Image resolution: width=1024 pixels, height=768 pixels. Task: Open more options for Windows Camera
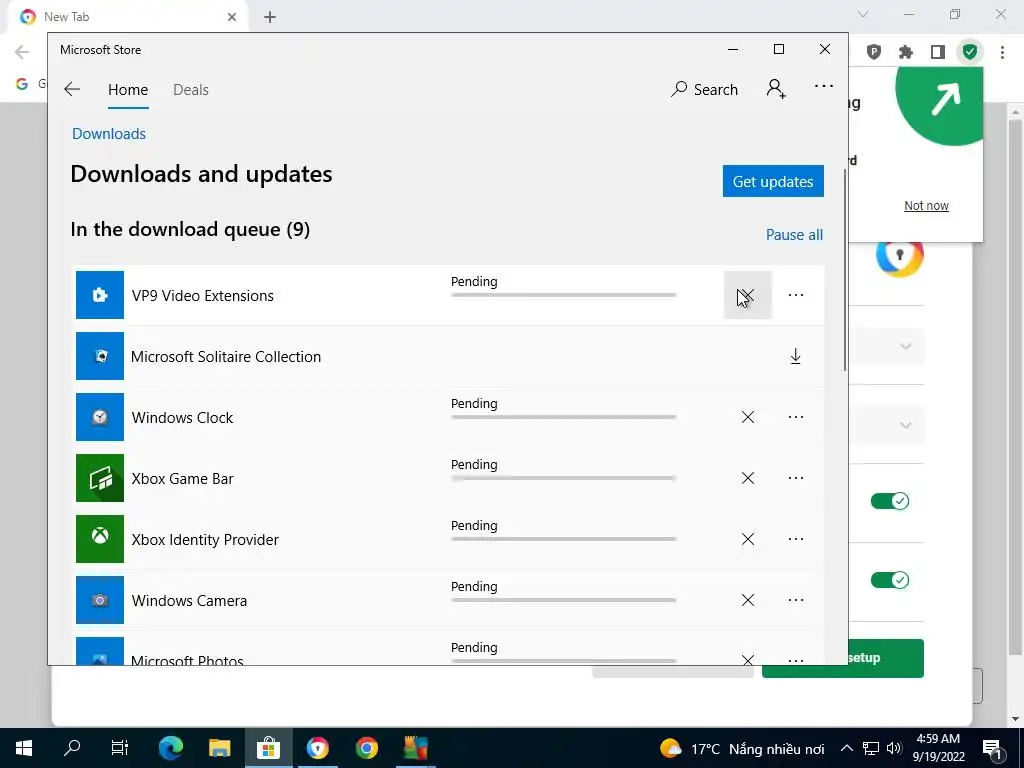pyautogui.click(x=795, y=600)
